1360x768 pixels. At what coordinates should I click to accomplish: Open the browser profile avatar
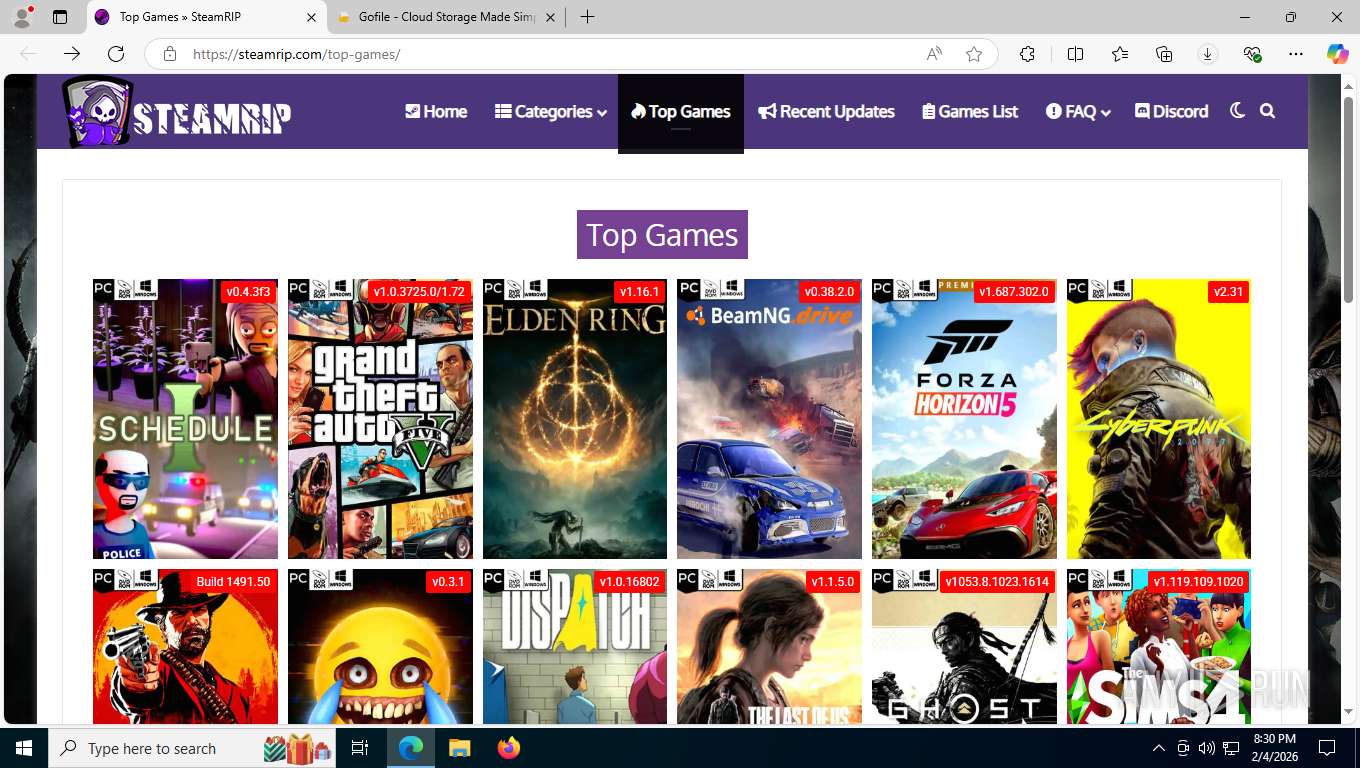pyautogui.click(x=22, y=17)
